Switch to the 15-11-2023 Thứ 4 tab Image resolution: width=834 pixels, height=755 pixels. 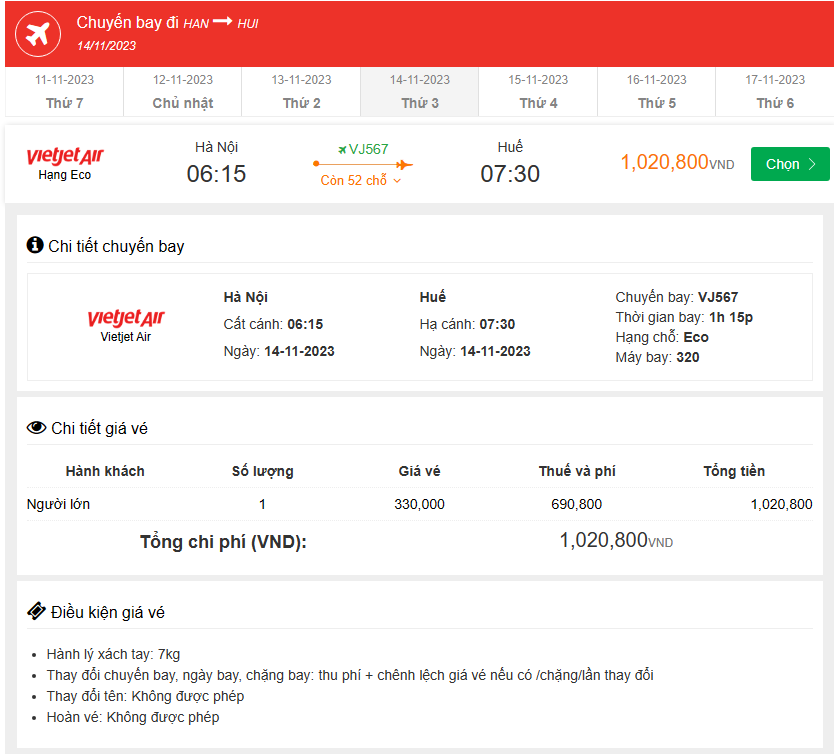pyautogui.click(x=538, y=91)
